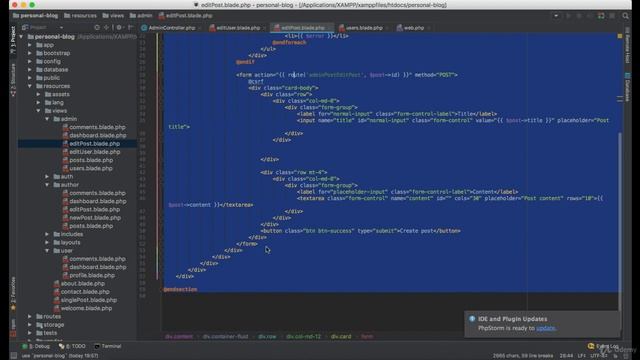Click the colored project structure icon

601,16
